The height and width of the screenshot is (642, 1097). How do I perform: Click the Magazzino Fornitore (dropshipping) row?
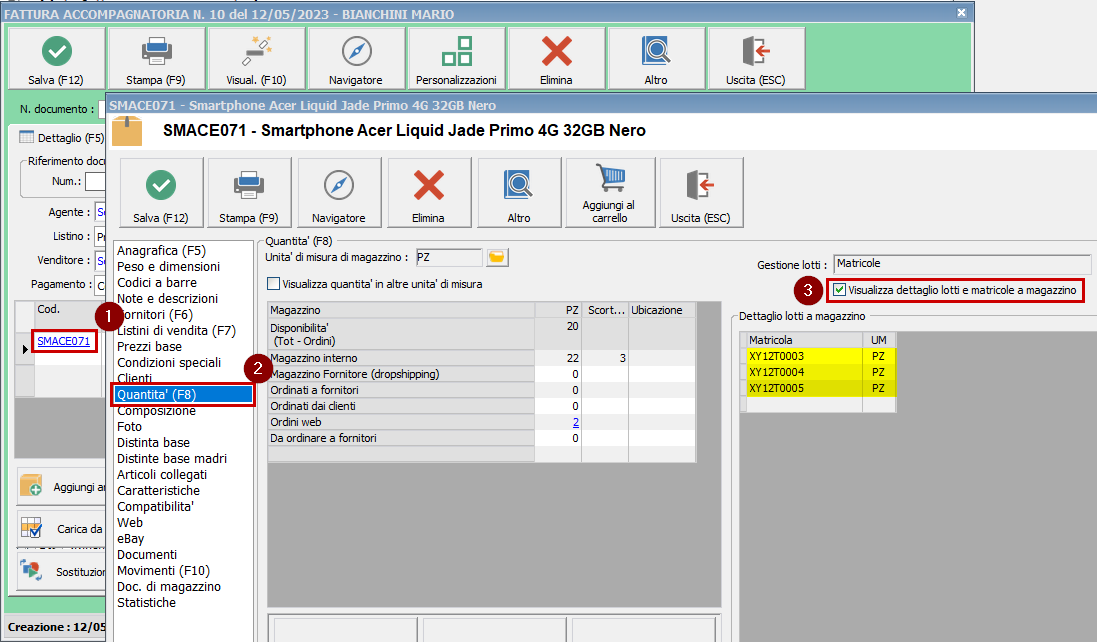tap(482, 374)
